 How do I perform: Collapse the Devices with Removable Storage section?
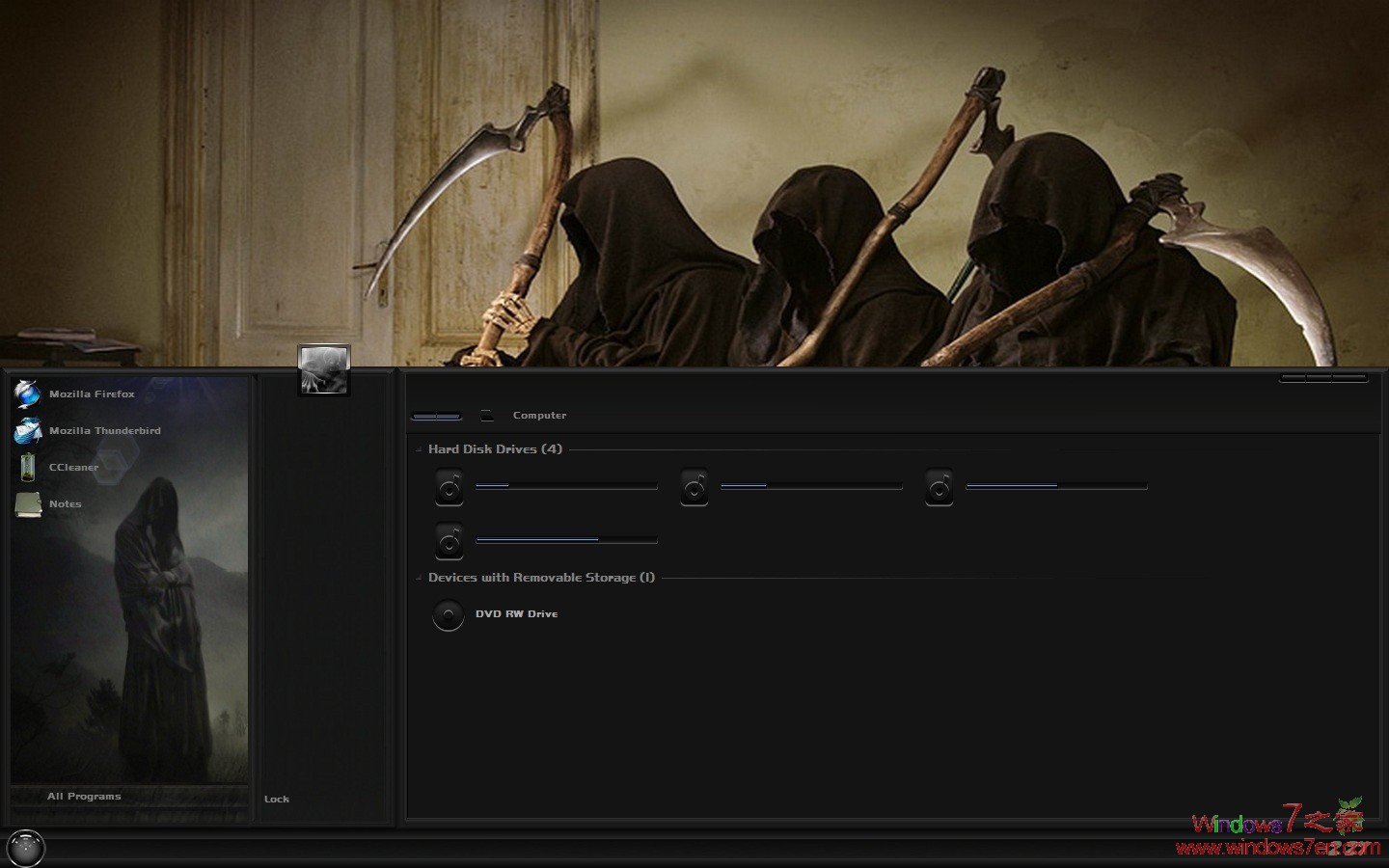pyautogui.click(x=419, y=578)
